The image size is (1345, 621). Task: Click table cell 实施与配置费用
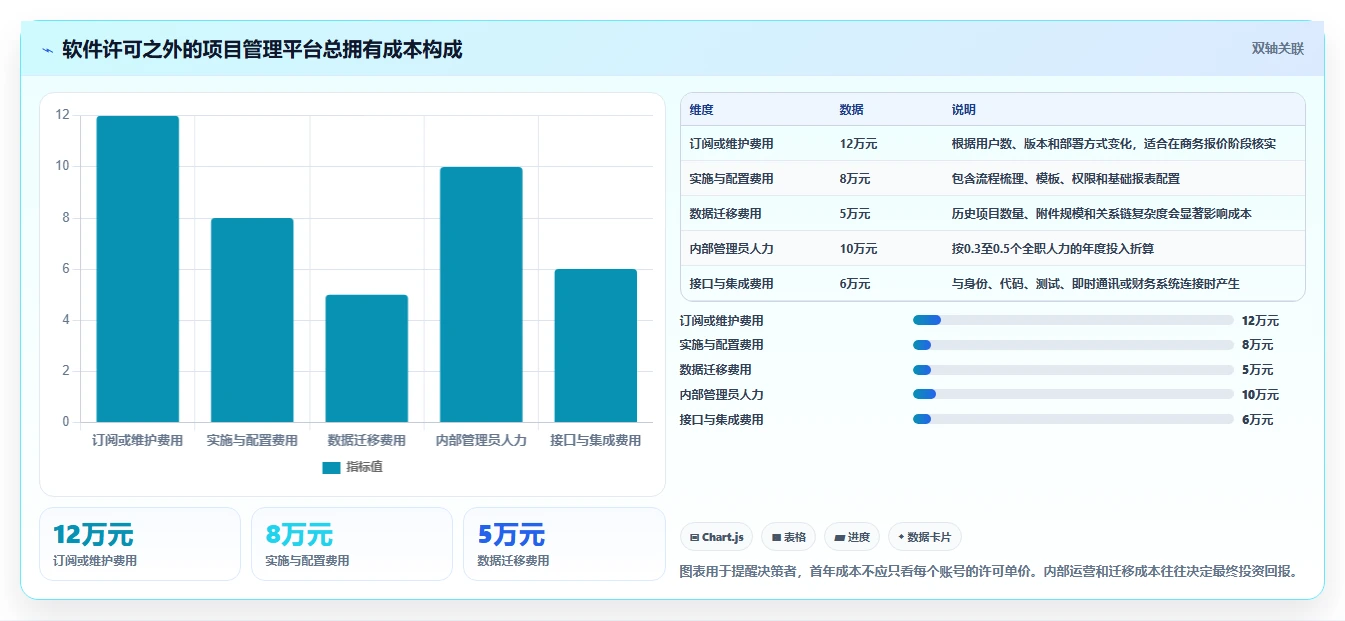(732, 179)
